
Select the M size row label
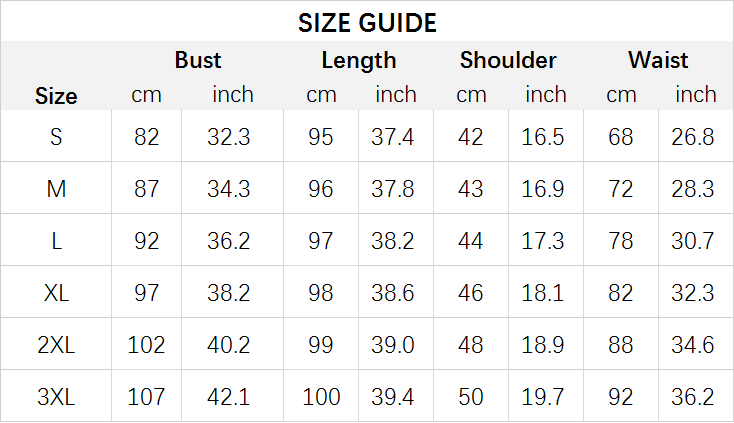(56, 189)
